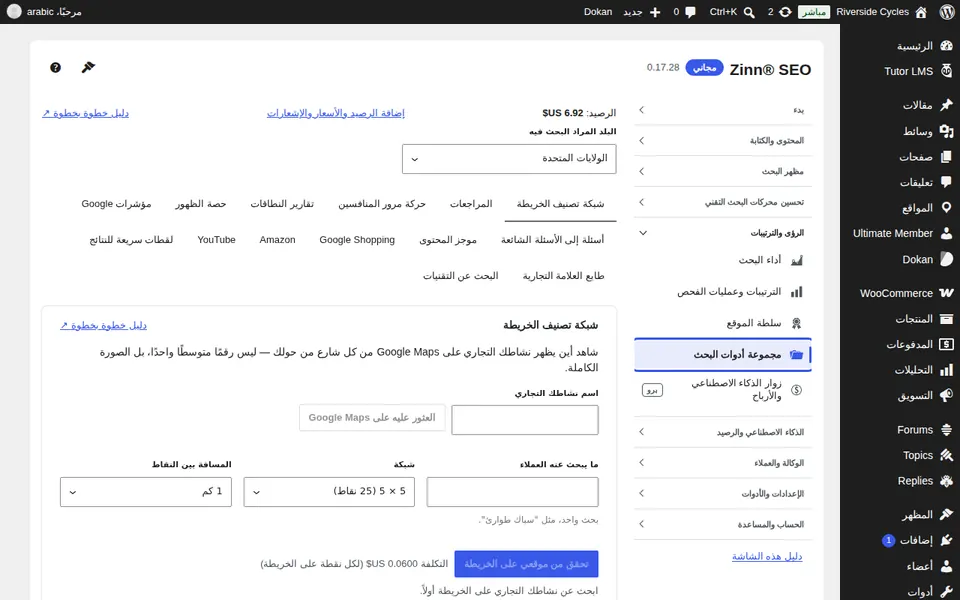Switch to حركة مرور المنافسين tab
The image size is (960, 600).
pyautogui.click(x=381, y=204)
